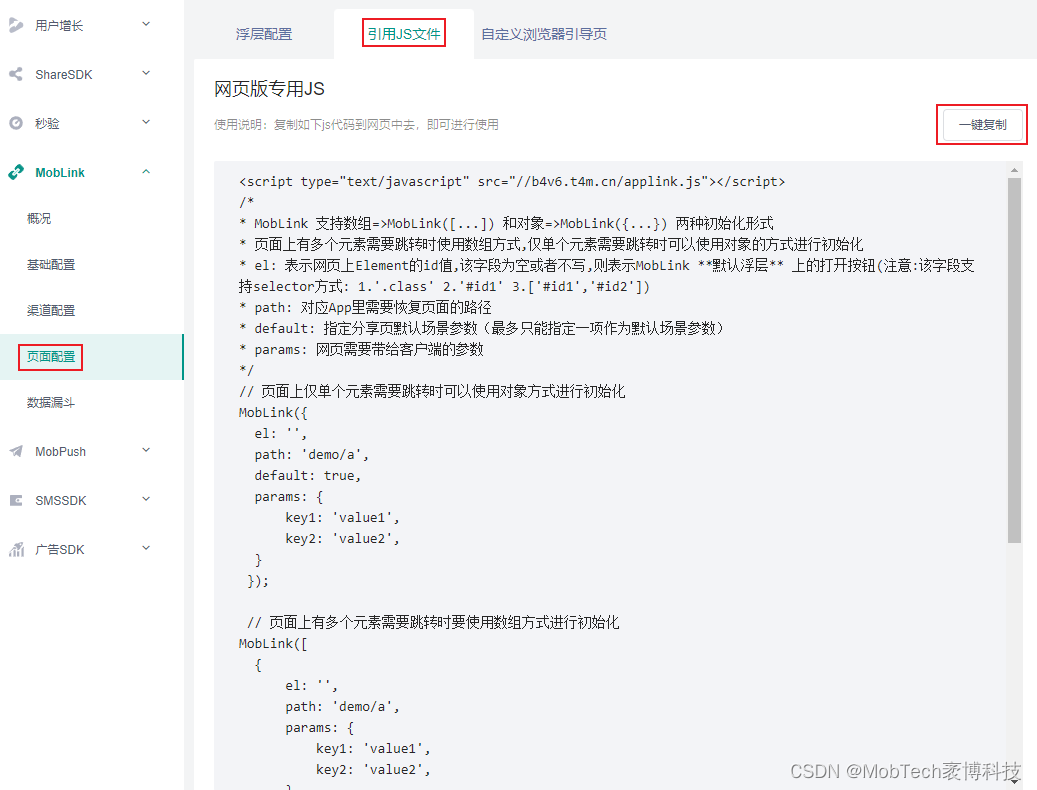Click the ShareSDK share icon in sidebar
This screenshot has height=790, width=1037.
(15, 74)
